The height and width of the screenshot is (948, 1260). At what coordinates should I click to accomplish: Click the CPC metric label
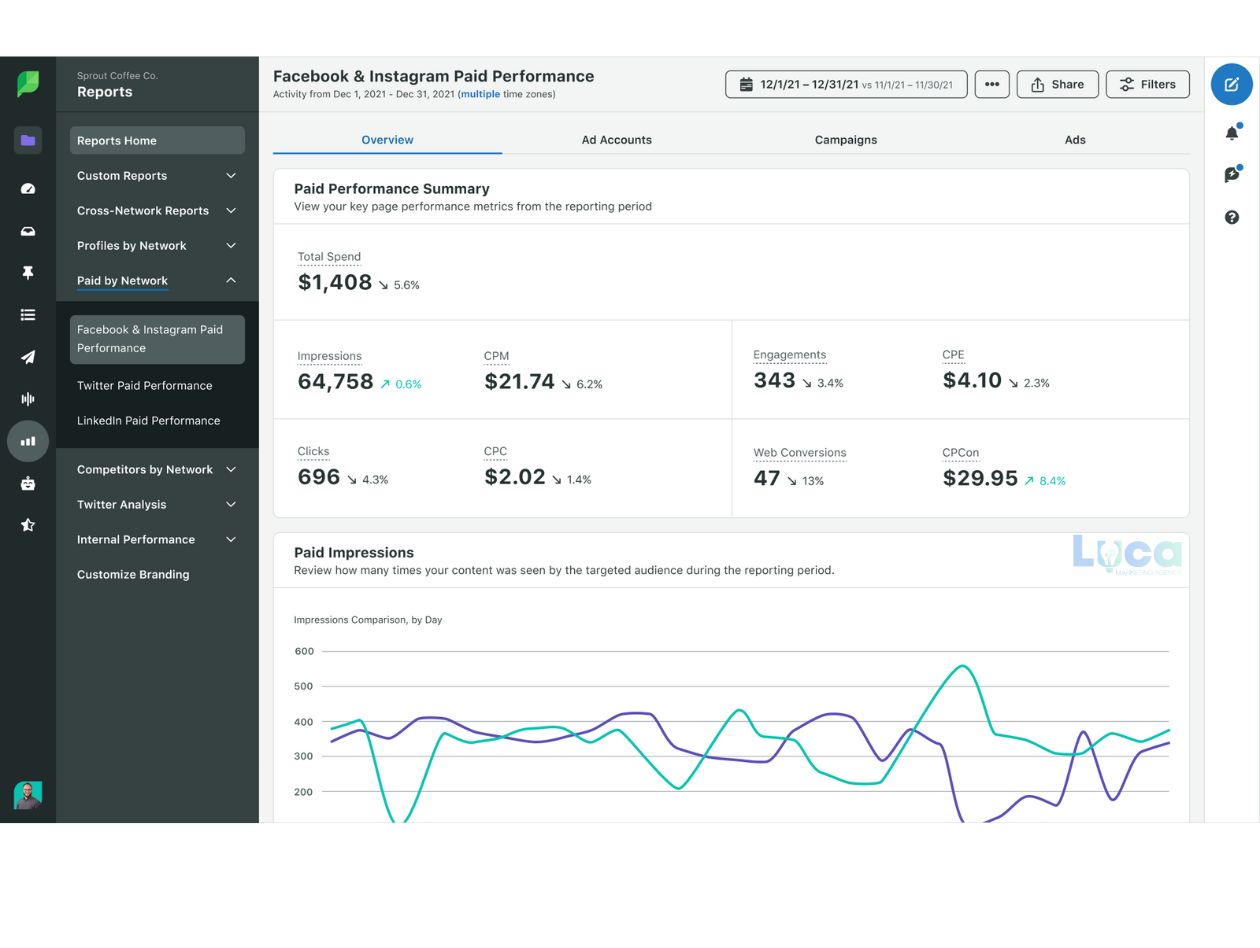495,452
